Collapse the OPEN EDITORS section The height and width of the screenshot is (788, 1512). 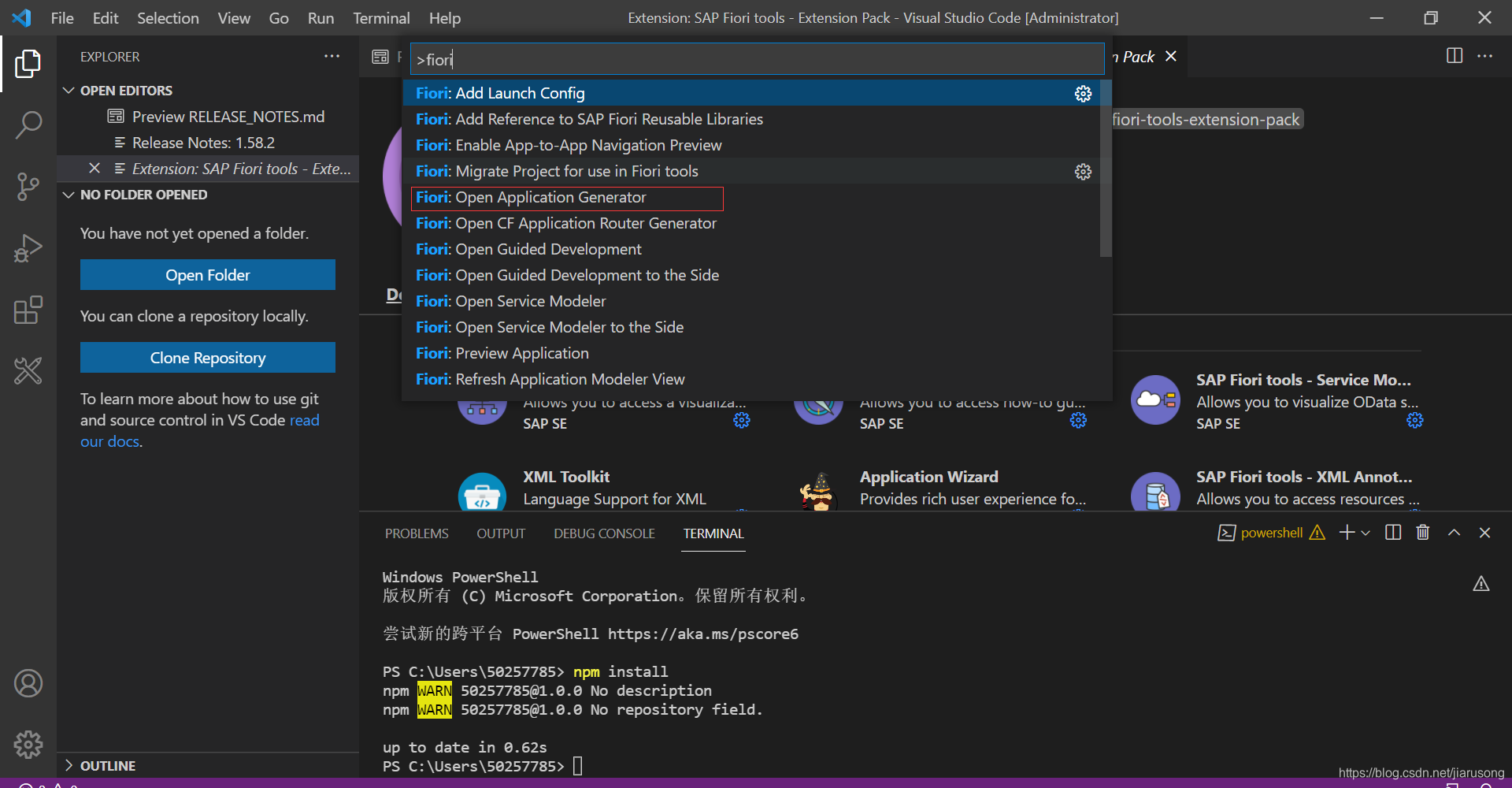pos(69,91)
